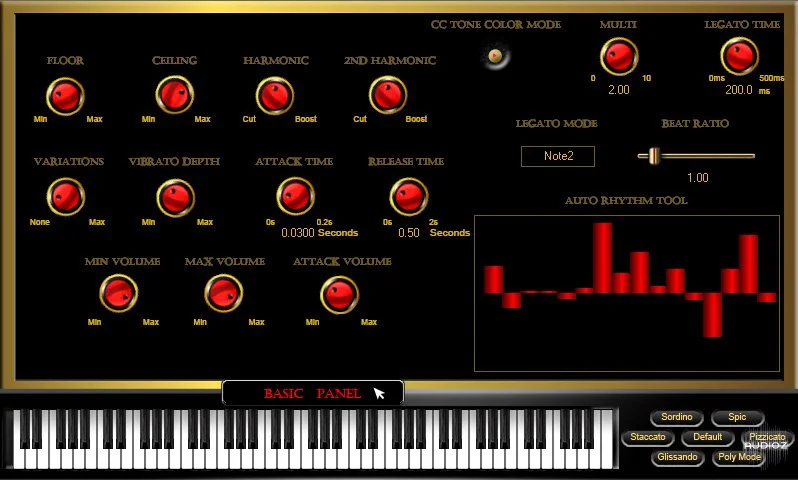Click the Multi value 2.00
Screen dimensions: 798x480
point(619,90)
